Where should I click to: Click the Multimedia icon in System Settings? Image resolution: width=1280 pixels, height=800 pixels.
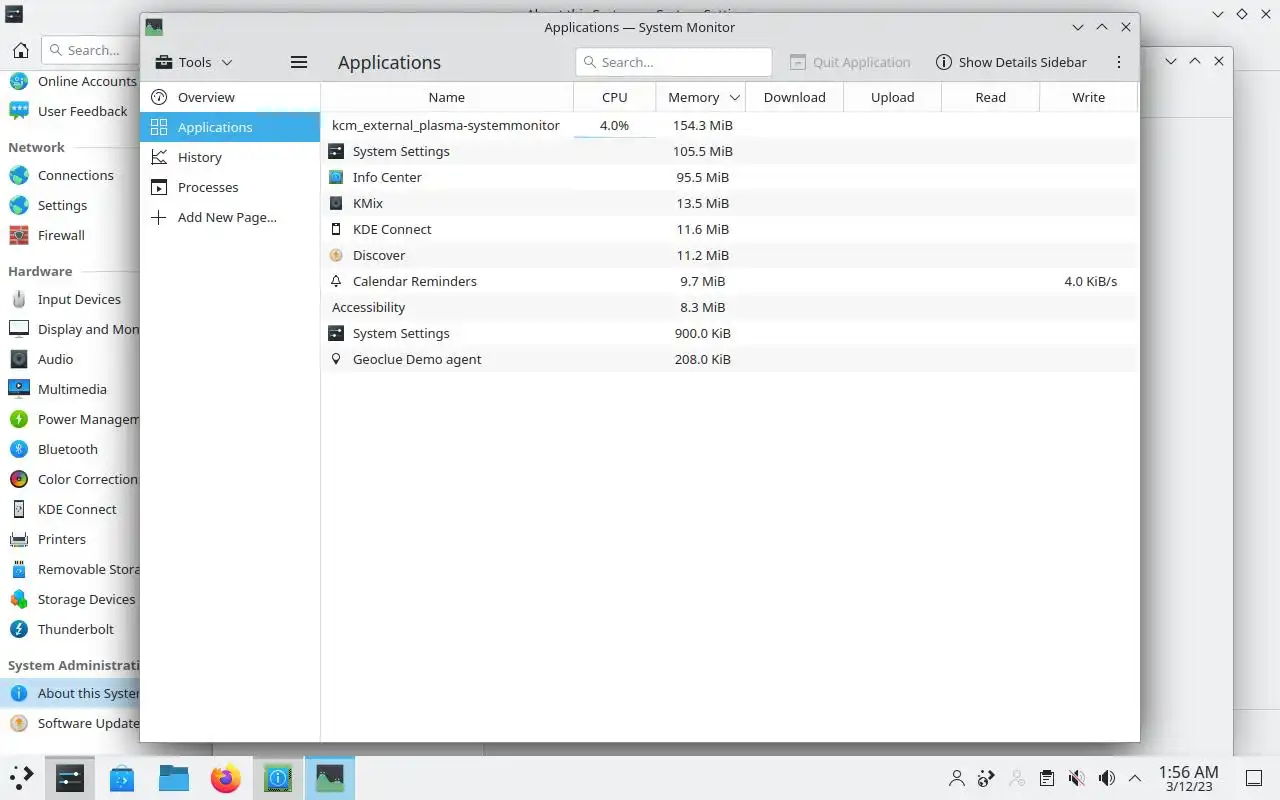point(18,389)
